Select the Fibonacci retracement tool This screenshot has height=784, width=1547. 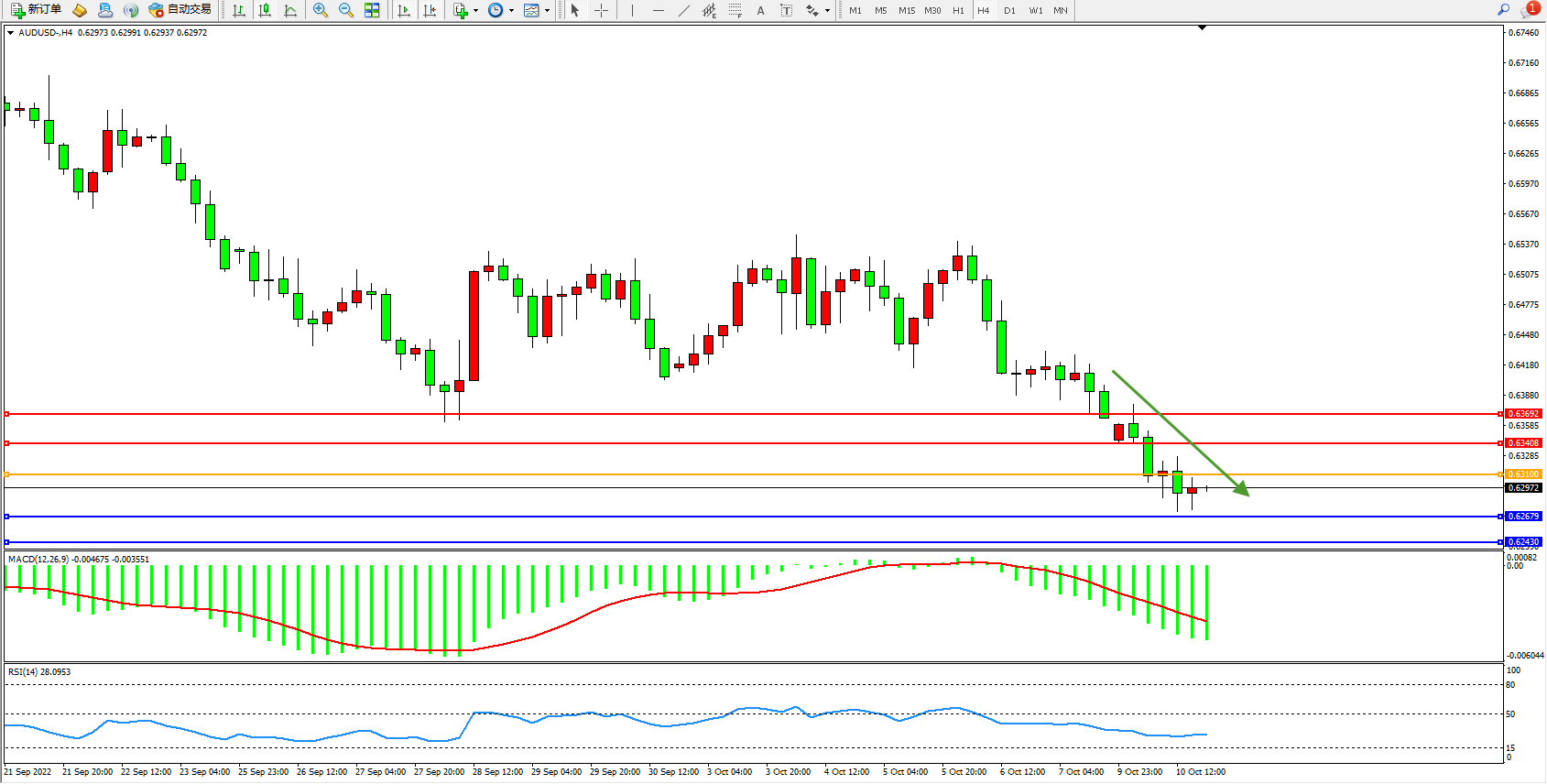[x=735, y=10]
